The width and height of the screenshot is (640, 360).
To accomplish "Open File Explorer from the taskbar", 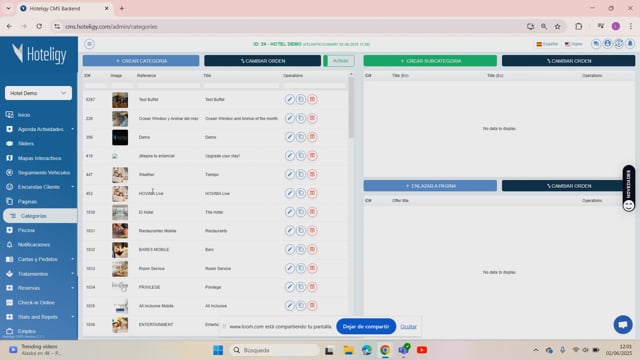I will 348,350.
